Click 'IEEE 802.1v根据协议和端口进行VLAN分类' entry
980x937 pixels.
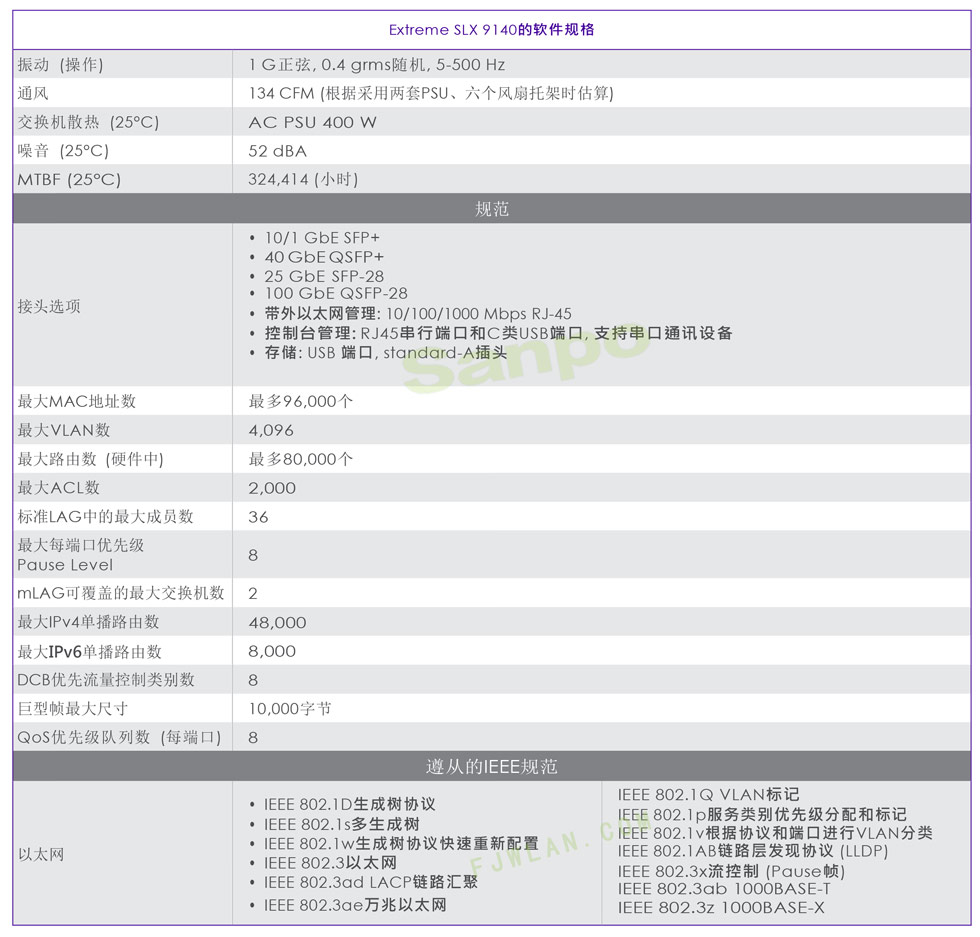tap(775, 833)
